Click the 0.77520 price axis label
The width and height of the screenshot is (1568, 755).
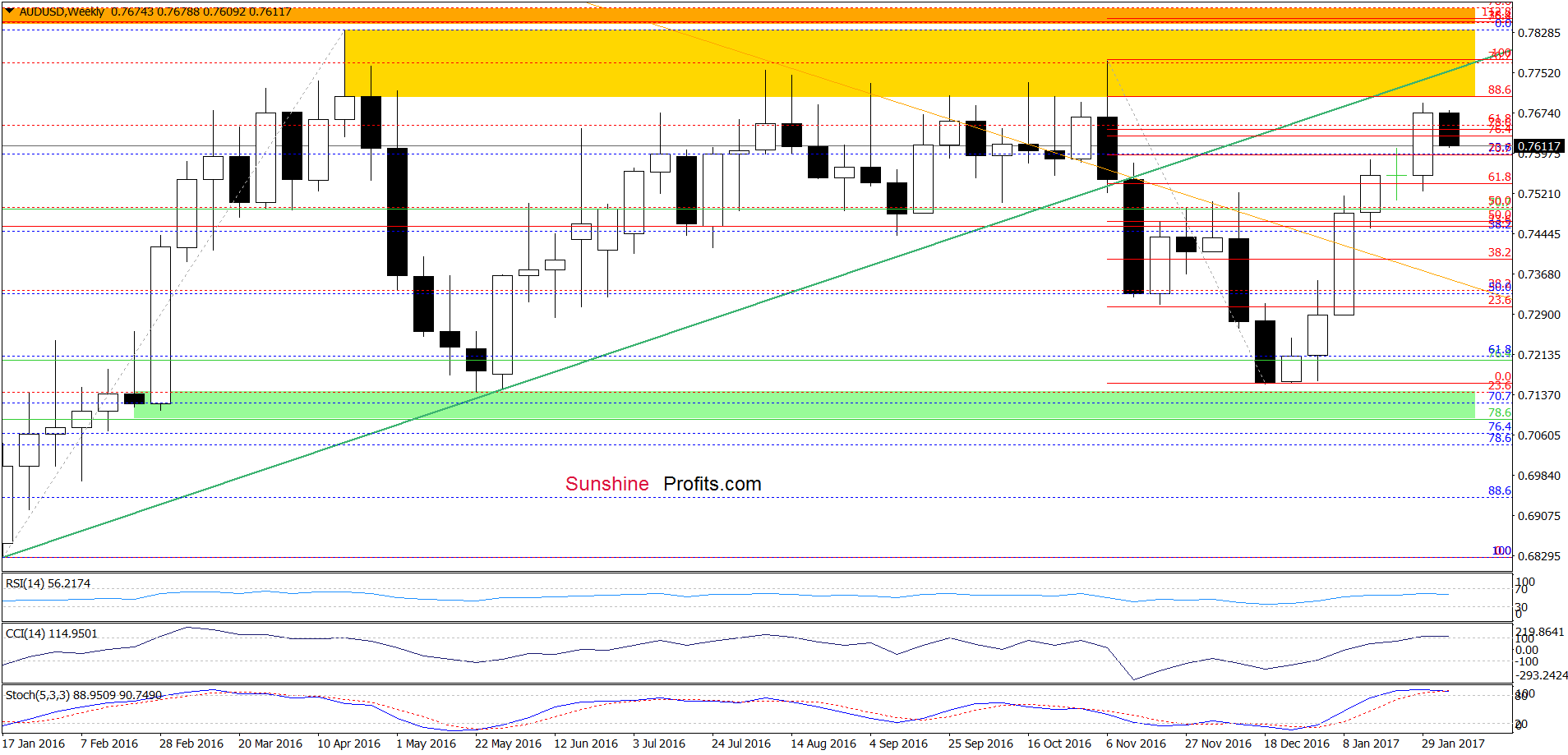1538,73
